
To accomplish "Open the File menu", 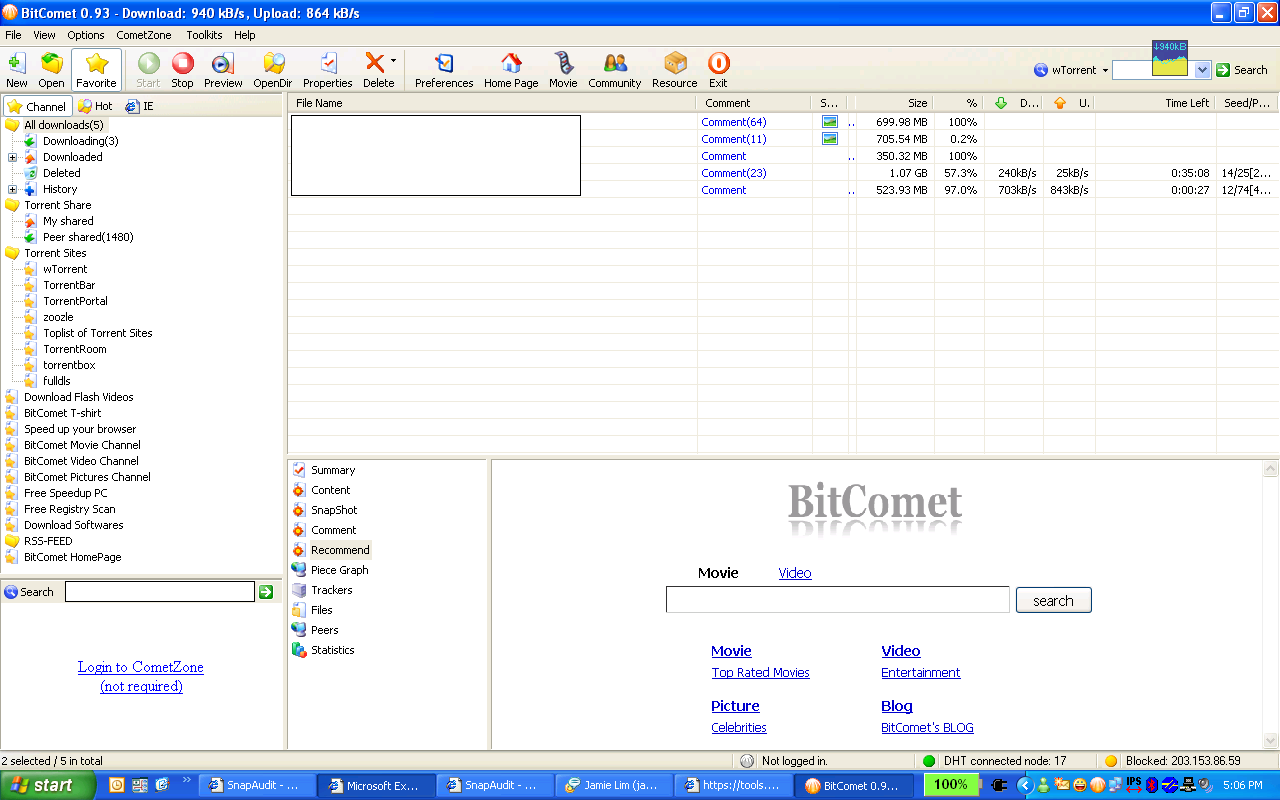I will pos(13,35).
